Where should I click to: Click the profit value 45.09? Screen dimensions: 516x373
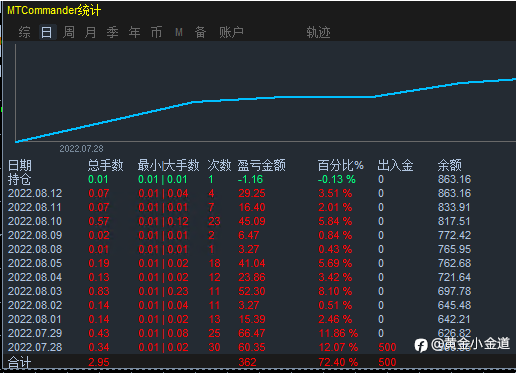tap(252, 221)
